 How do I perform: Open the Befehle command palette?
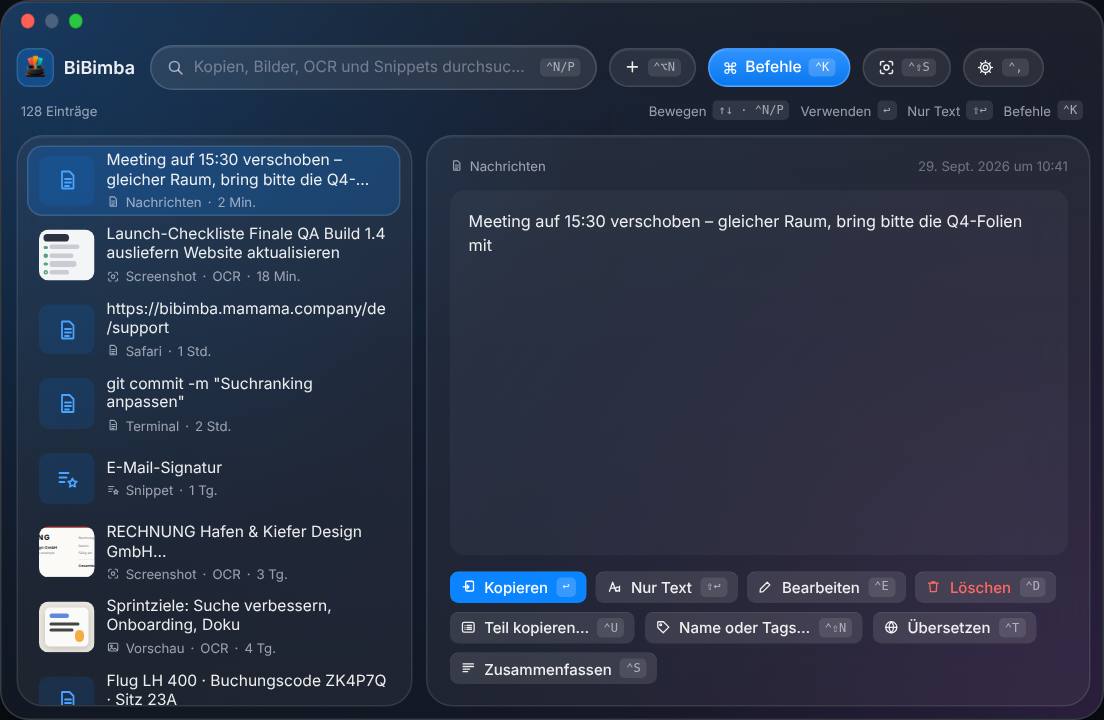click(779, 68)
